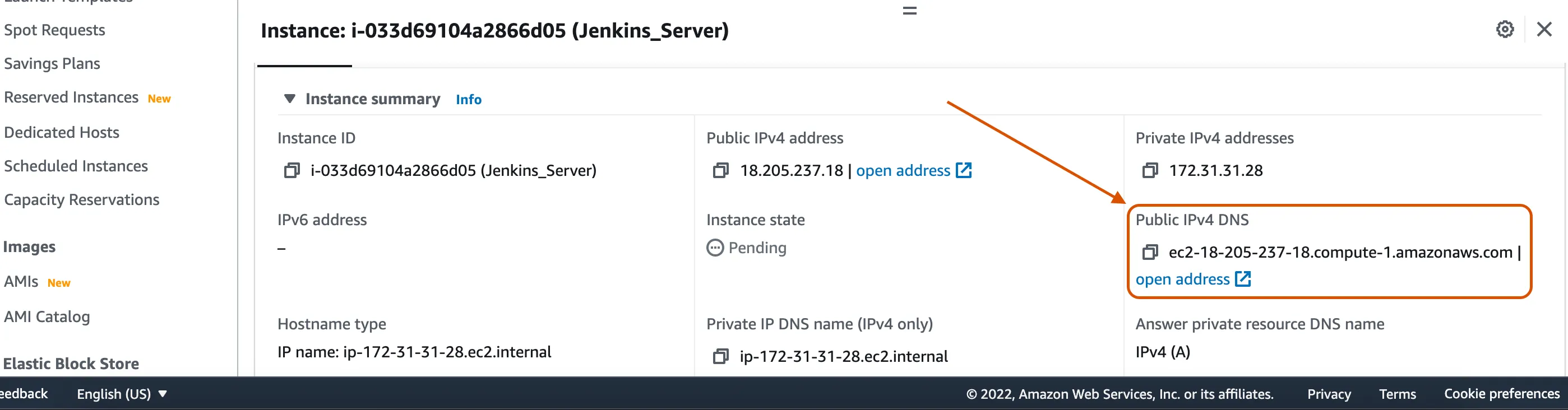Click ec2-18-205-237-18.compute-1.amazonaws.com text
Screen dimensions: 1568x410
point(1340,253)
